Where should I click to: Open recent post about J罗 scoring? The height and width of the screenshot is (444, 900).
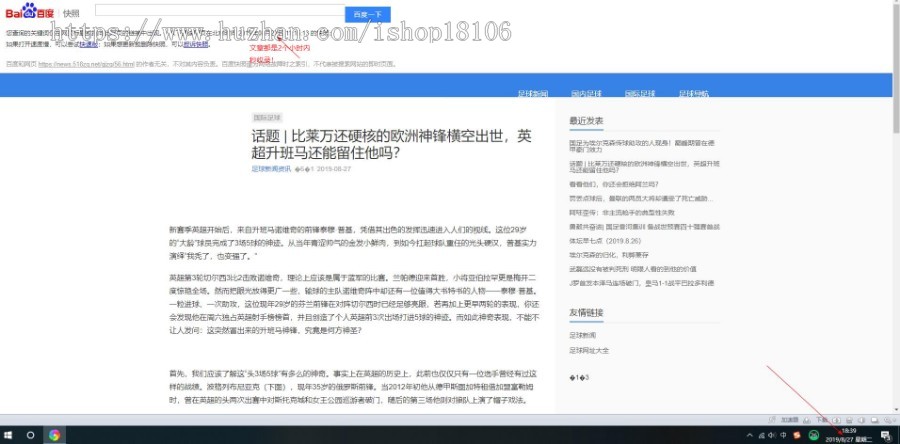click(641, 283)
